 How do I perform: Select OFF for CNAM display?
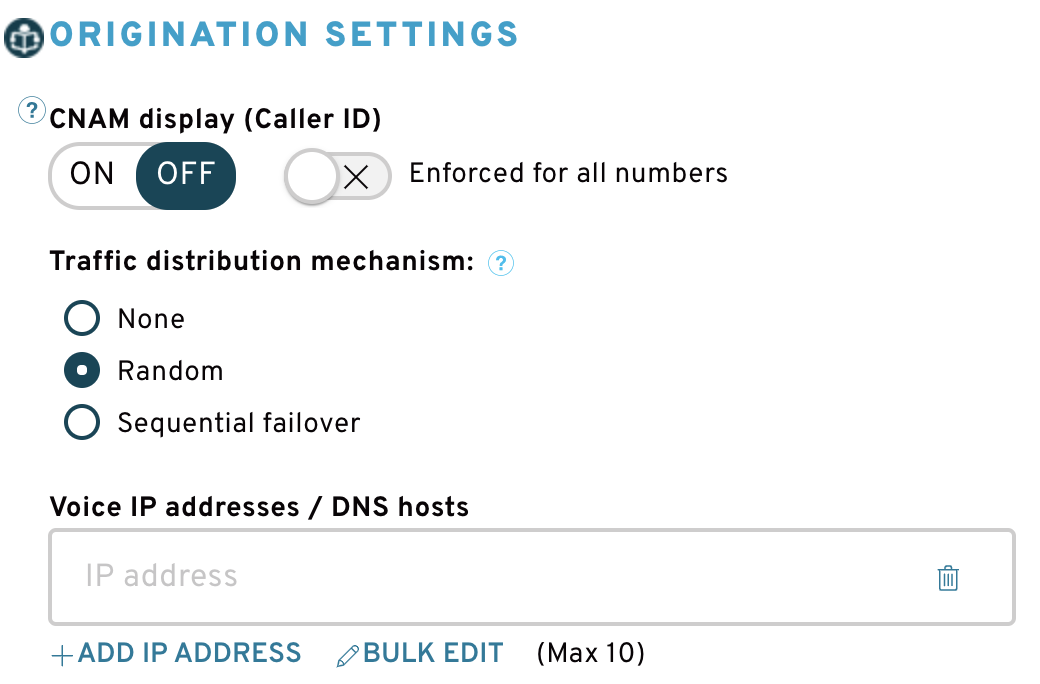coord(186,174)
